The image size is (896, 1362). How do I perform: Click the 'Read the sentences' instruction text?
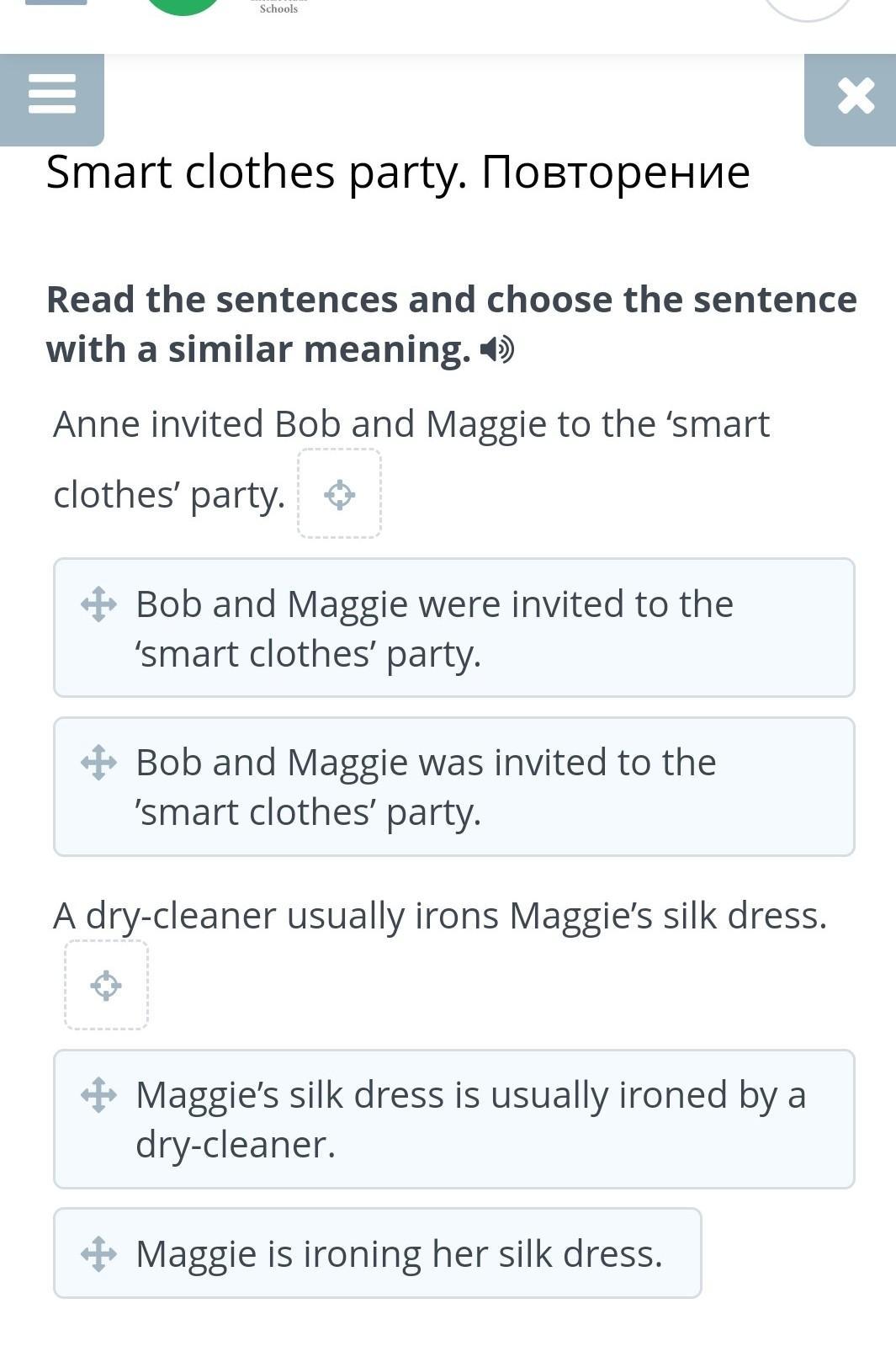coord(451,324)
